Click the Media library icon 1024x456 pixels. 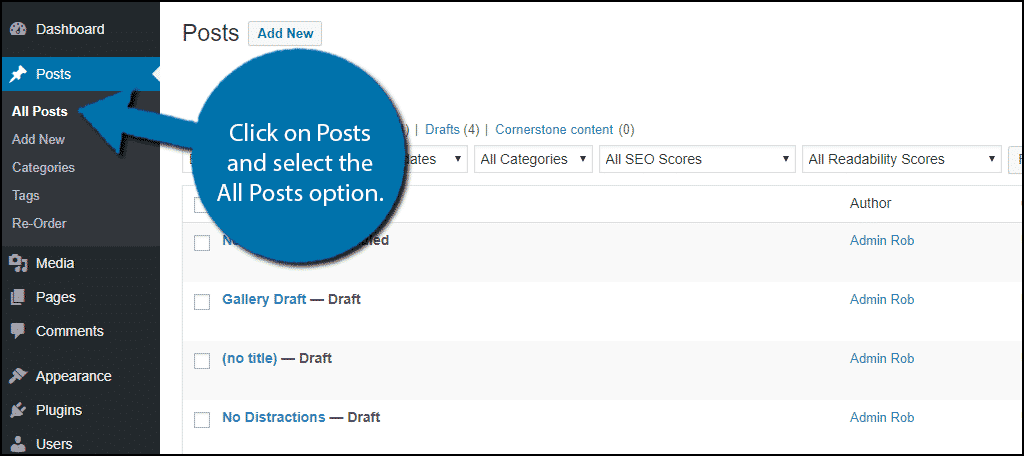[x=18, y=263]
